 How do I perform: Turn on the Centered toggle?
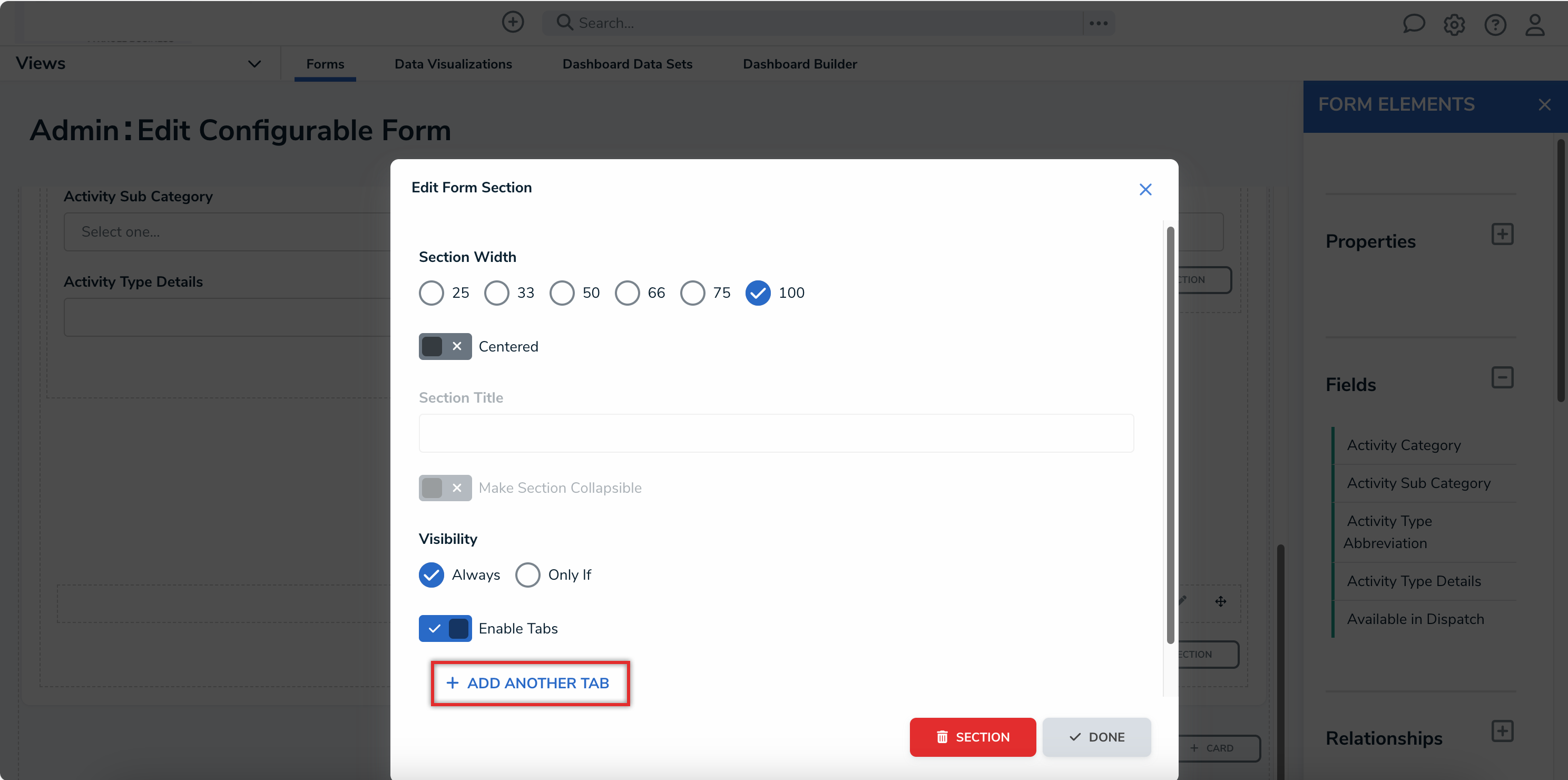pos(445,346)
